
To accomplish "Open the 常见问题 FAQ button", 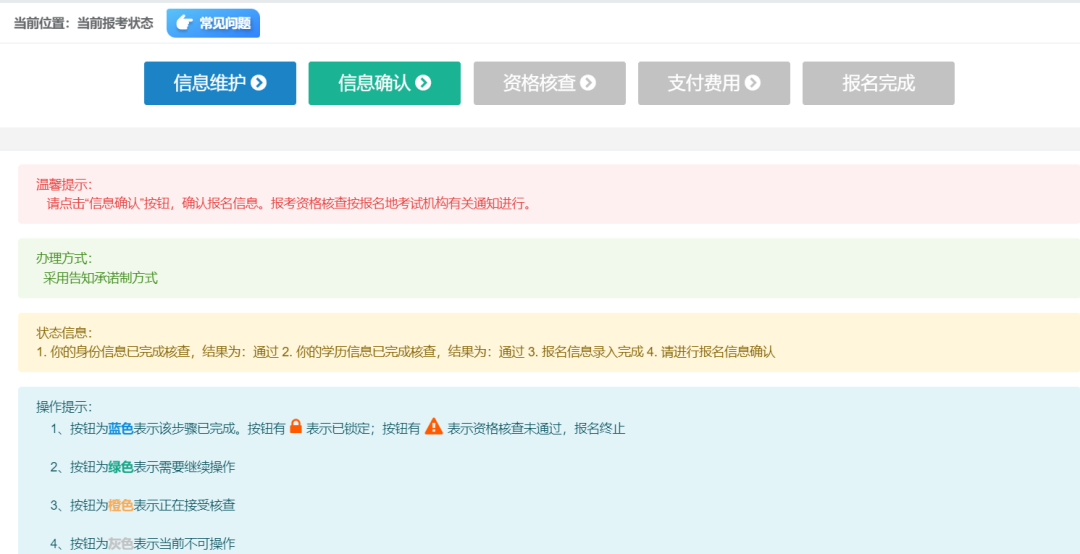I will coord(213,23).
